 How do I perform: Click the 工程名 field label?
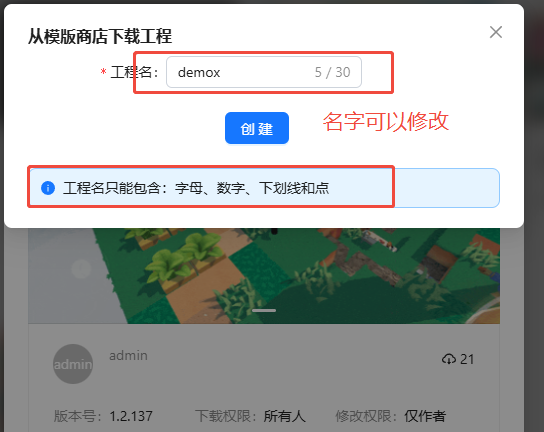click(134, 72)
